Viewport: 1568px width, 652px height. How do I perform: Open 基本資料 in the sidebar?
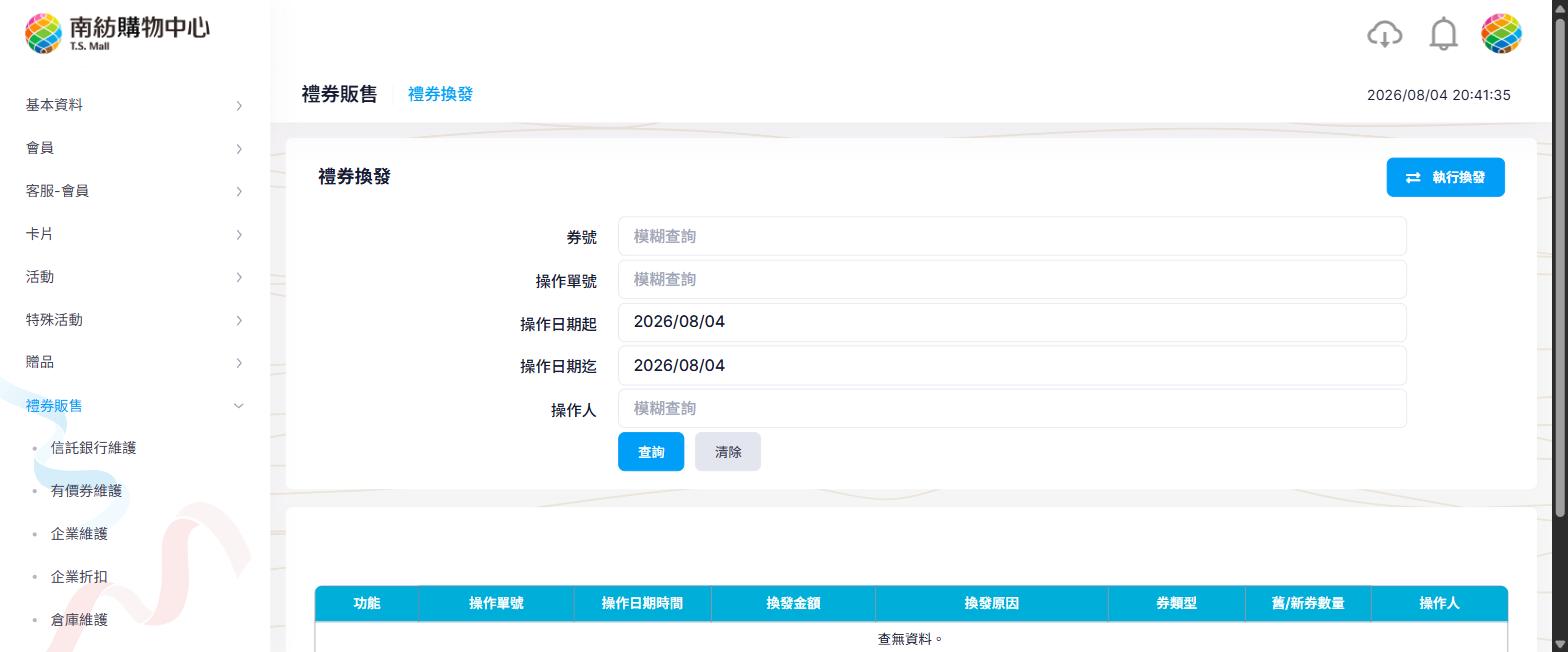pyautogui.click(x=54, y=105)
